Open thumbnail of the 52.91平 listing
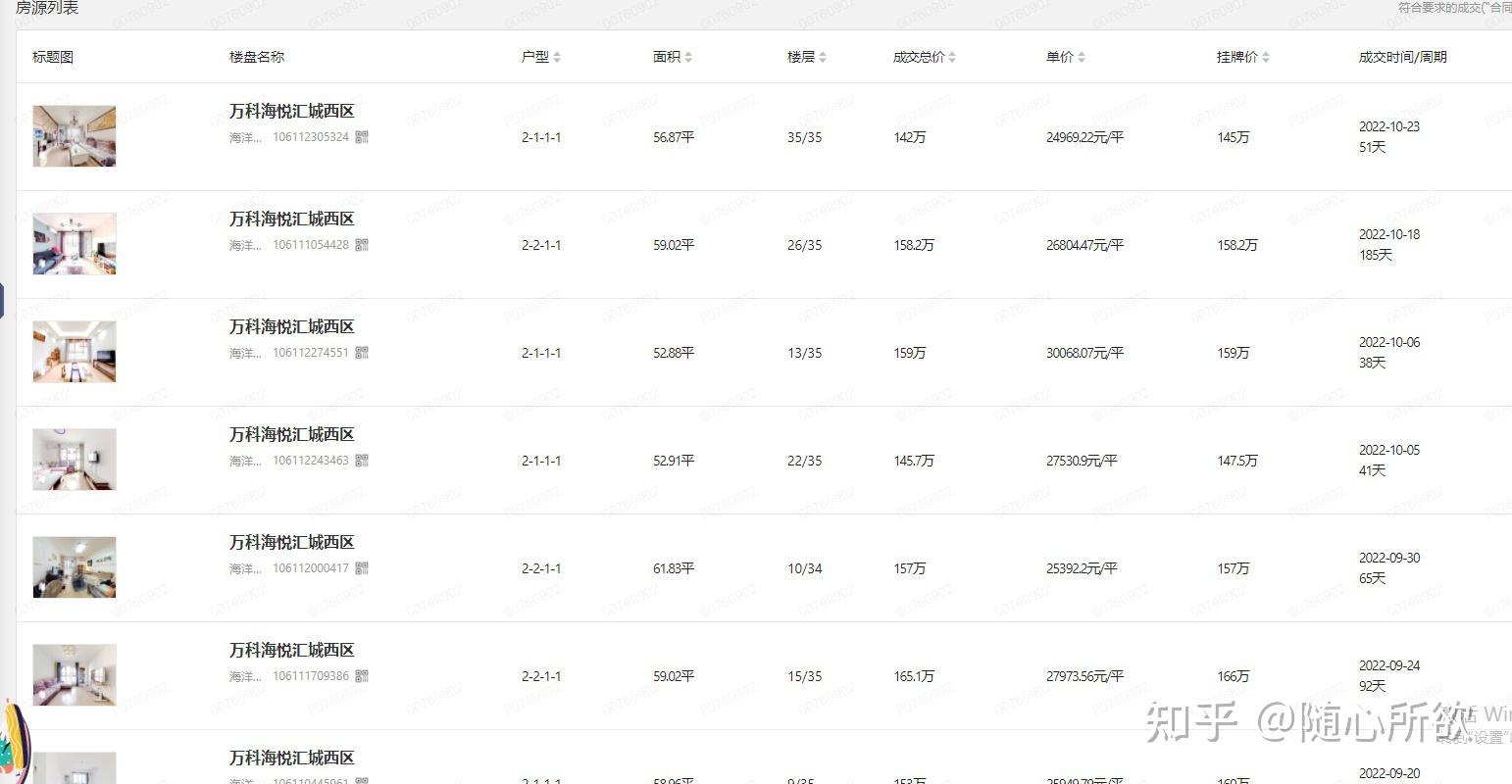Image resolution: width=1512 pixels, height=784 pixels. (75, 460)
